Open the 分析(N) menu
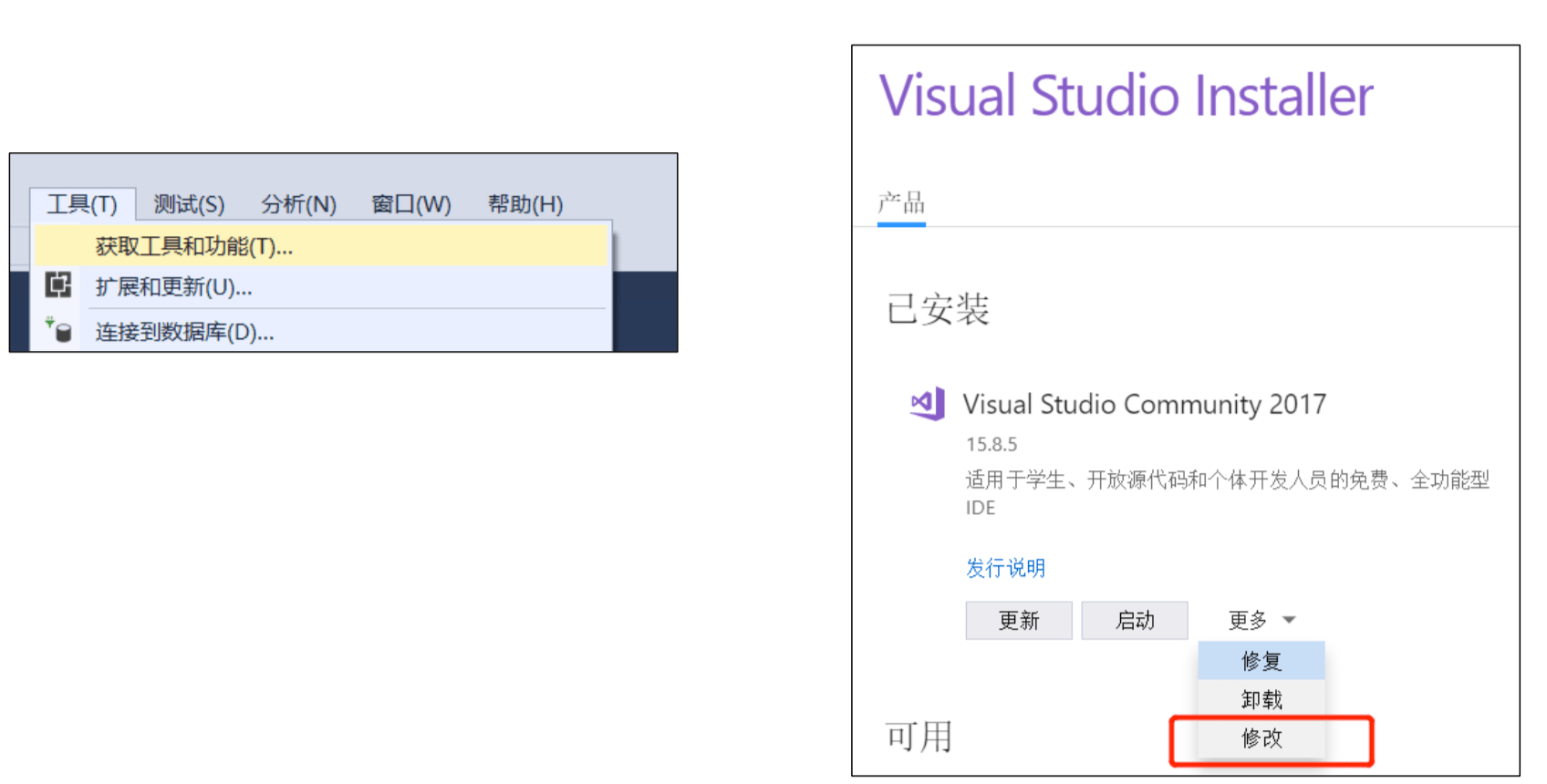The width and height of the screenshot is (1547, 784). [x=298, y=204]
